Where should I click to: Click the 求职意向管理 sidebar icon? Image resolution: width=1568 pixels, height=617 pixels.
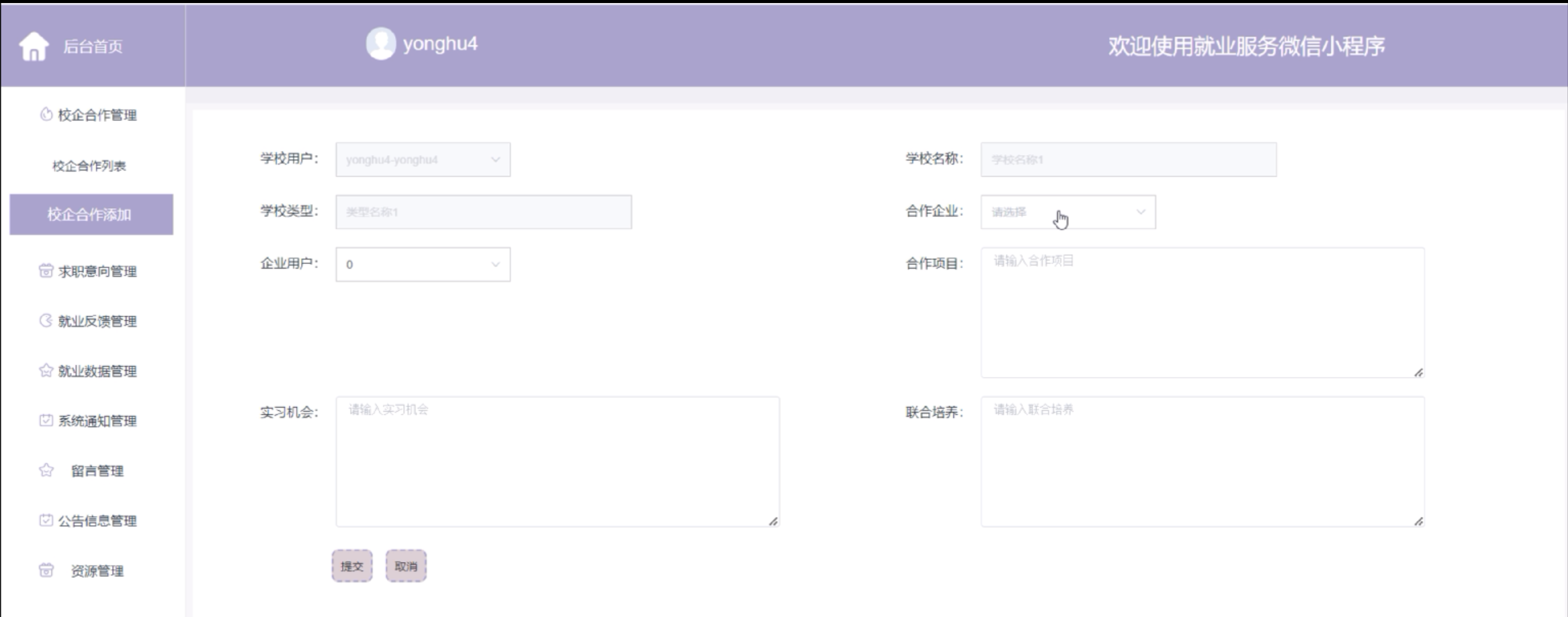(x=46, y=271)
